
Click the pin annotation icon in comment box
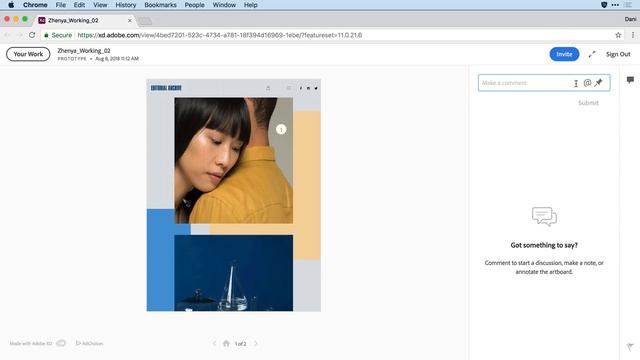(x=598, y=83)
